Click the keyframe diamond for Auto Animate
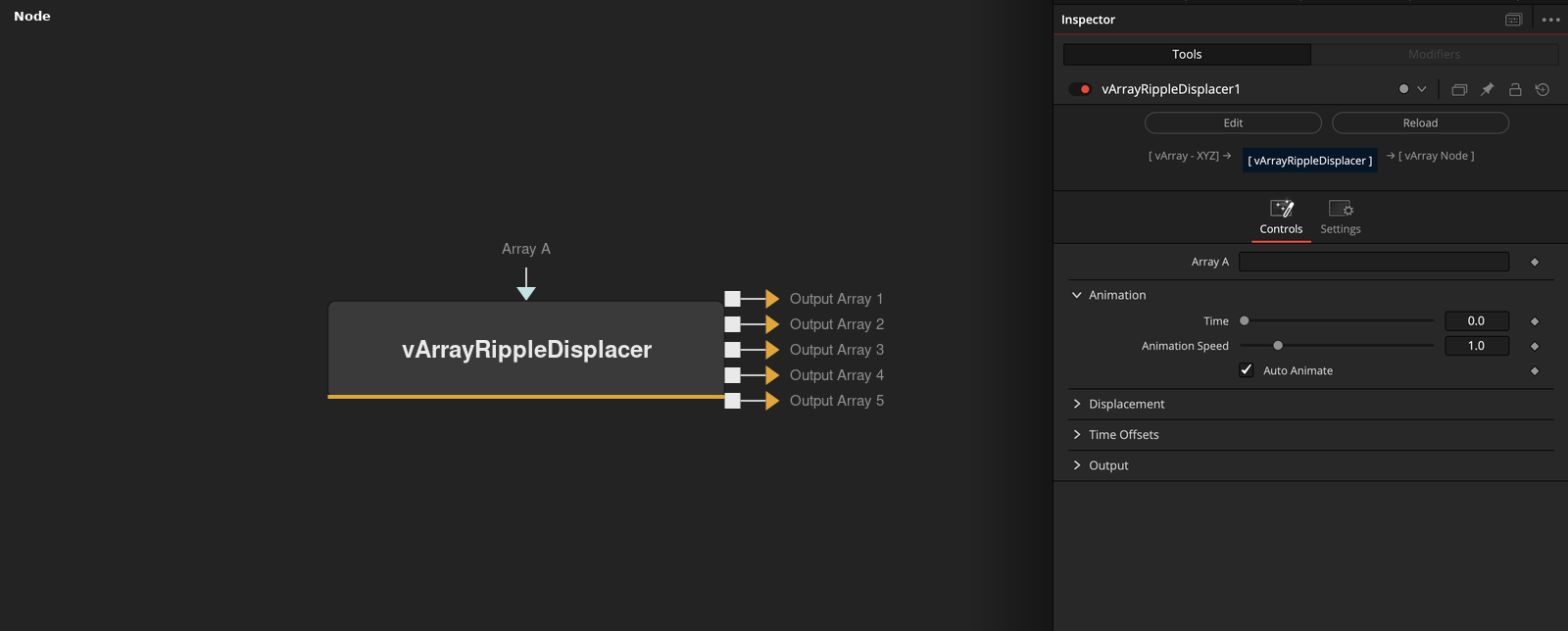Image resolution: width=1568 pixels, height=631 pixels. (x=1535, y=370)
